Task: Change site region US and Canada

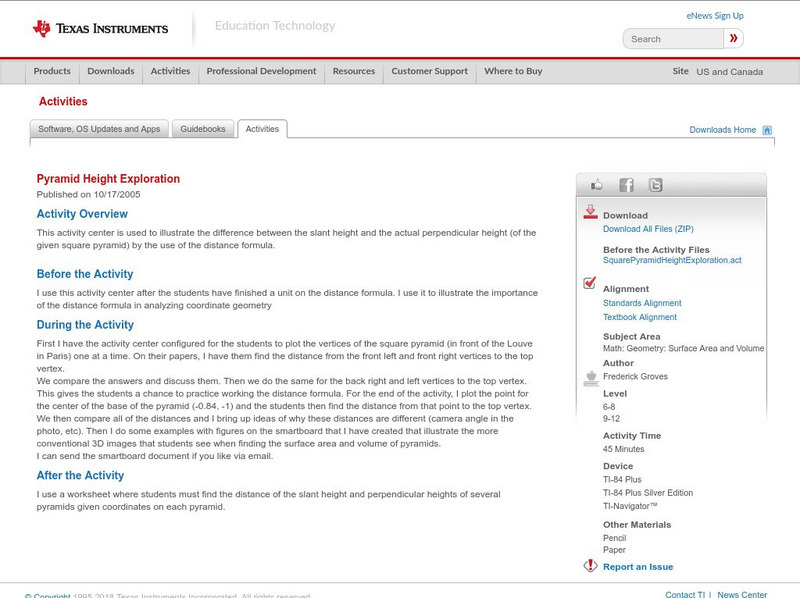Action: [730, 72]
